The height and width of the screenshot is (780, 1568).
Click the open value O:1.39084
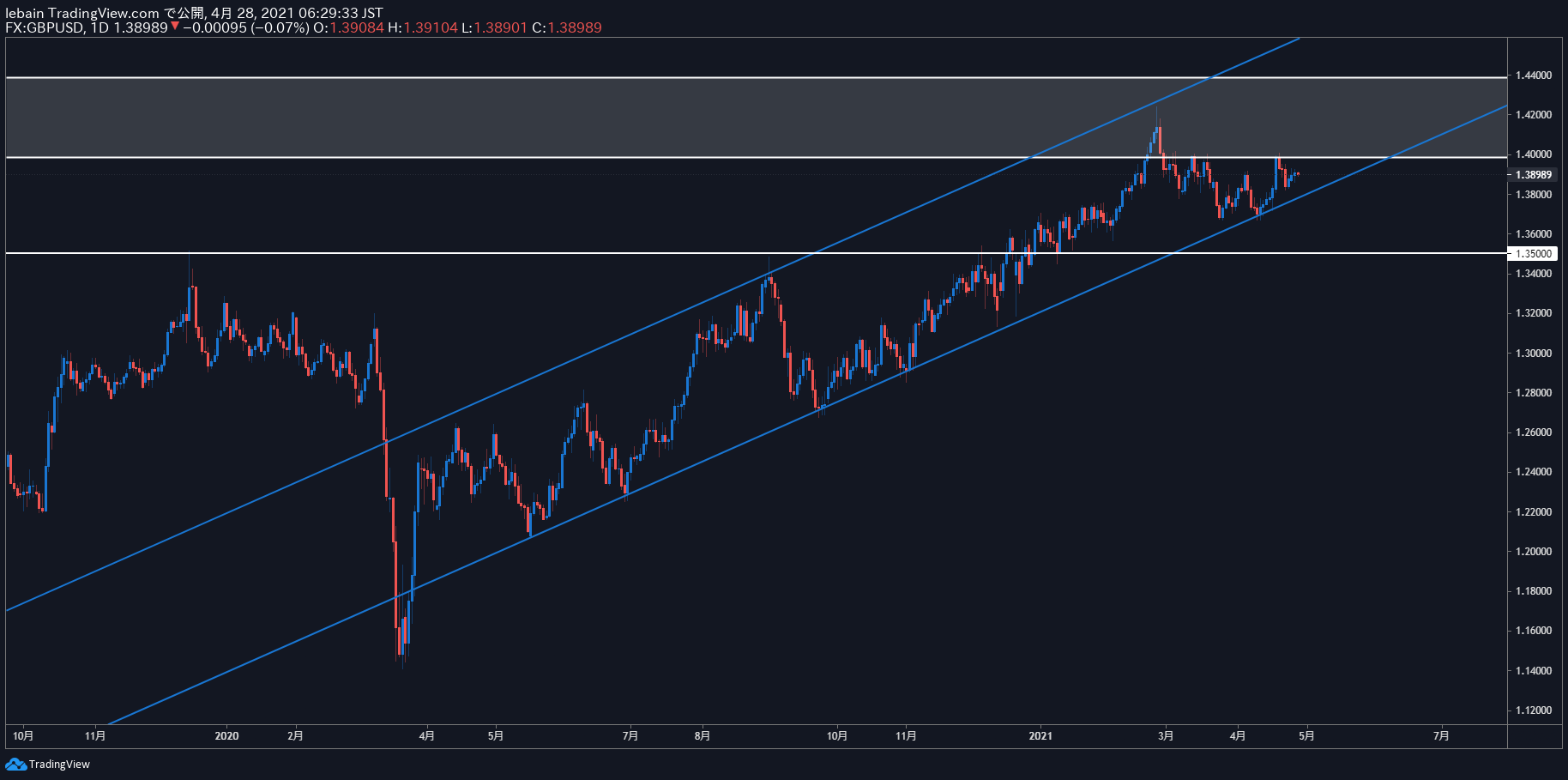click(x=348, y=27)
